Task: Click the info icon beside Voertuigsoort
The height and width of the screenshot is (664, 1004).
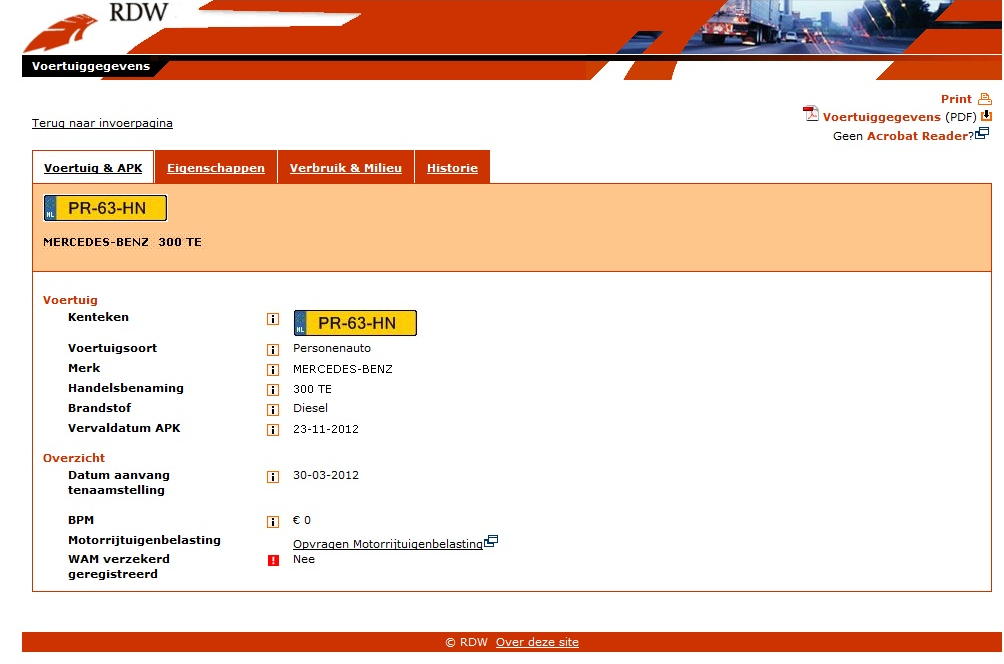Action: click(272, 350)
